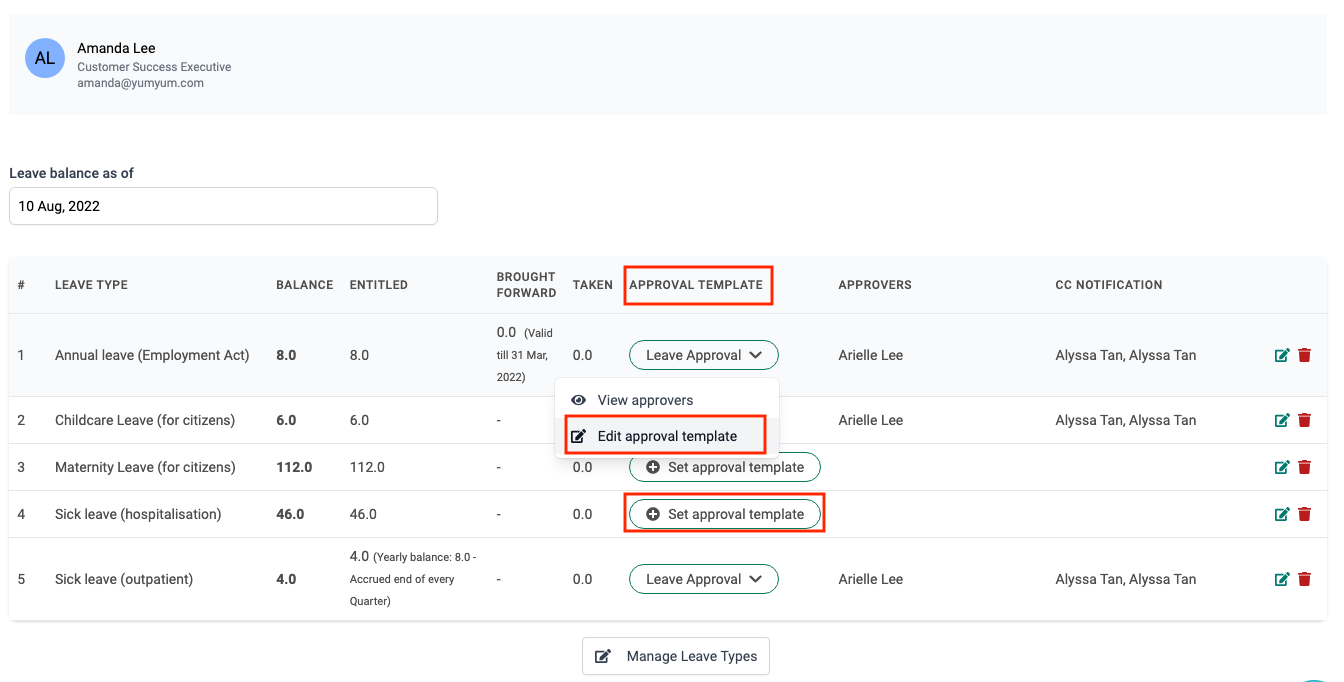Open Leave Approval dropdown for Sick leave (outpatient)
Viewport: 1344px width, 682px height.
[703, 579]
